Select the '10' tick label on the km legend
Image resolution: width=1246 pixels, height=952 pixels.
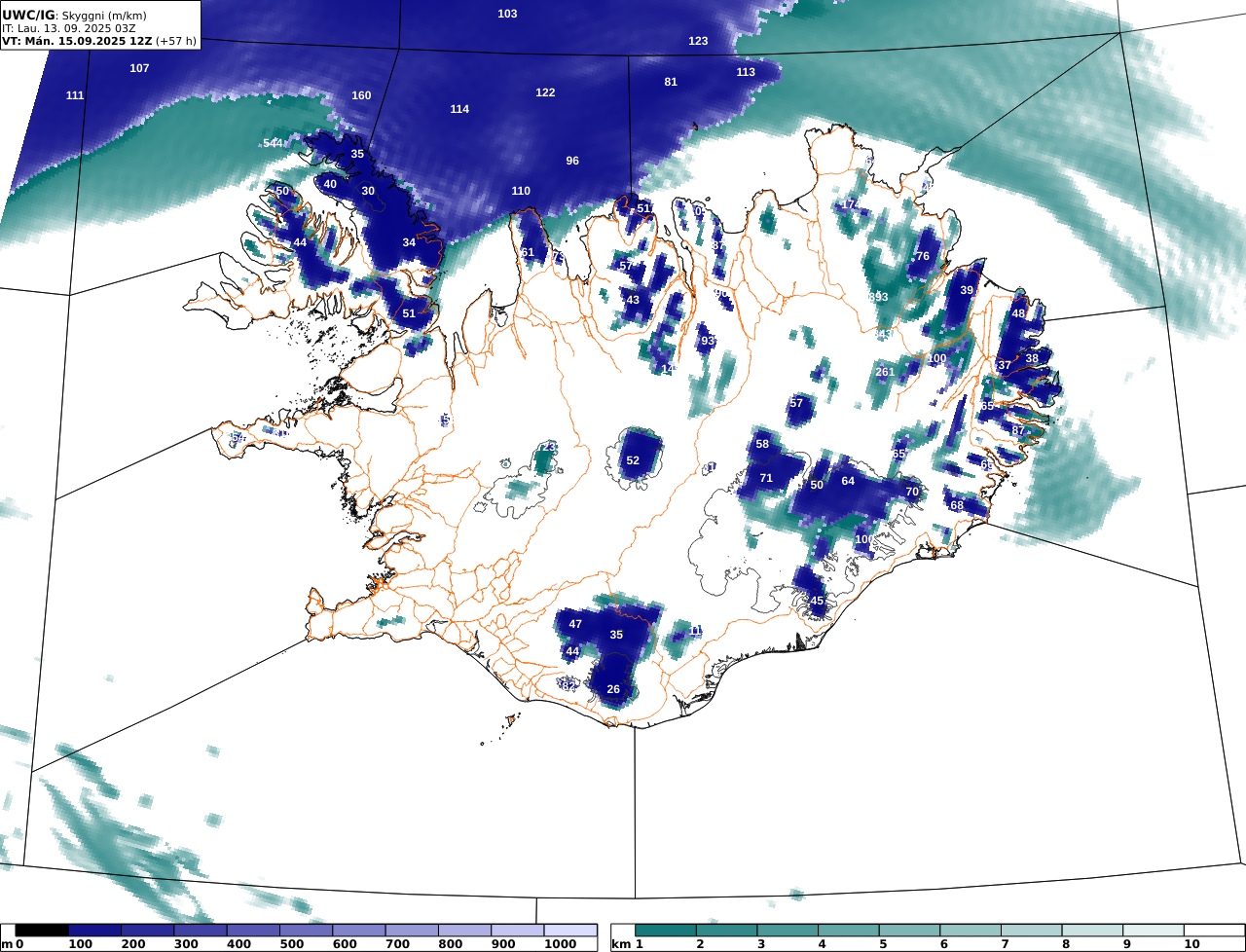(x=1191, y=944)
